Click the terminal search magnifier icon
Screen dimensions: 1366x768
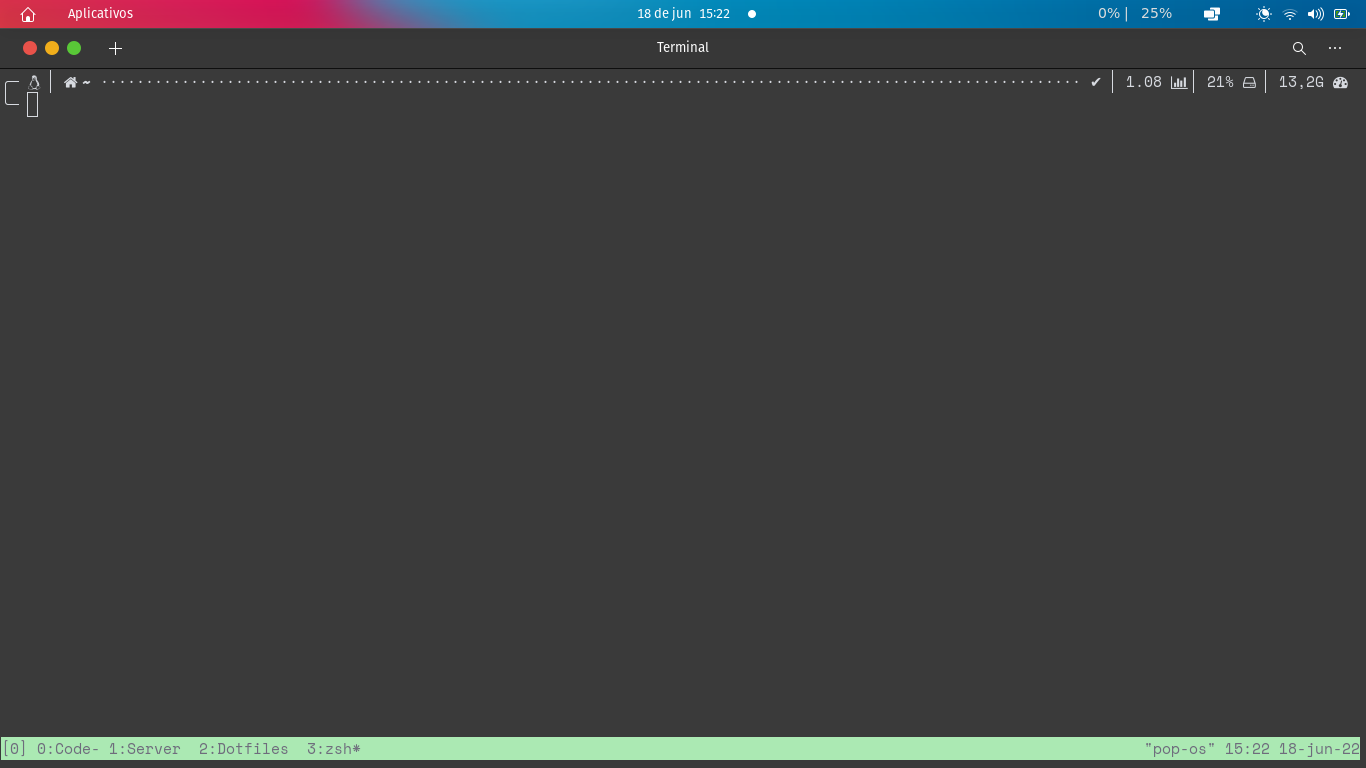[1299, 48]
